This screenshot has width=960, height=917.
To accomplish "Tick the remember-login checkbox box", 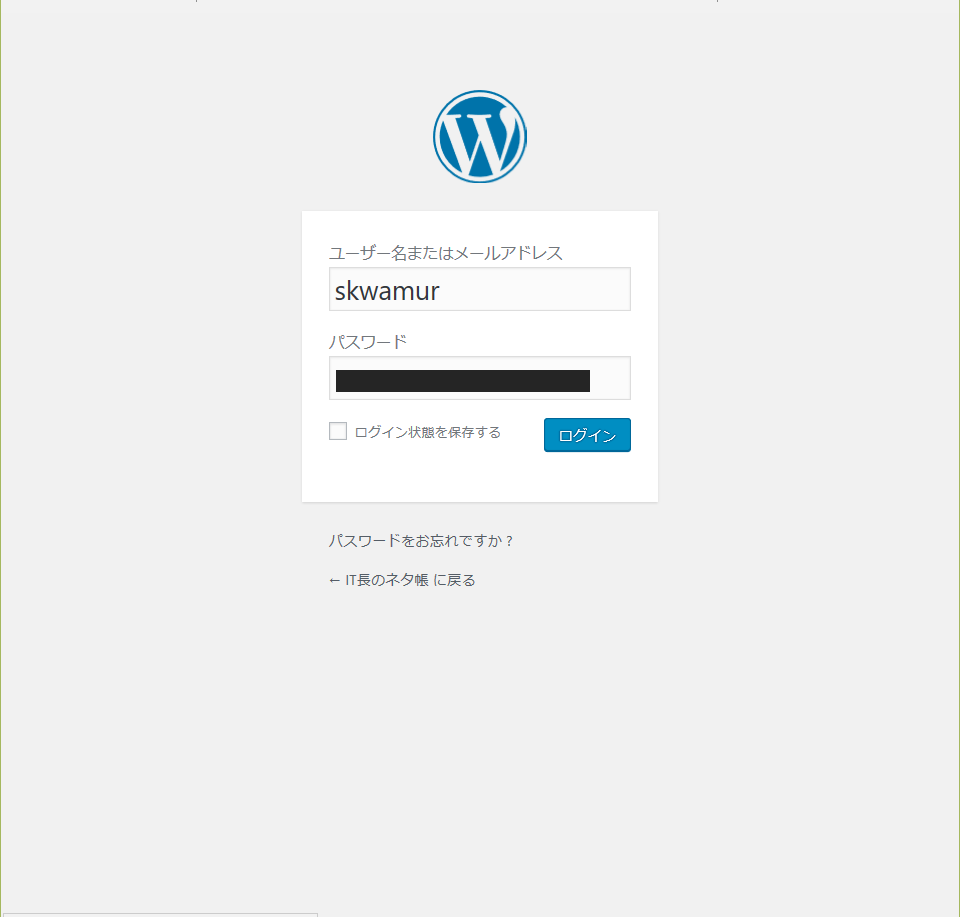I will [338, 431].
